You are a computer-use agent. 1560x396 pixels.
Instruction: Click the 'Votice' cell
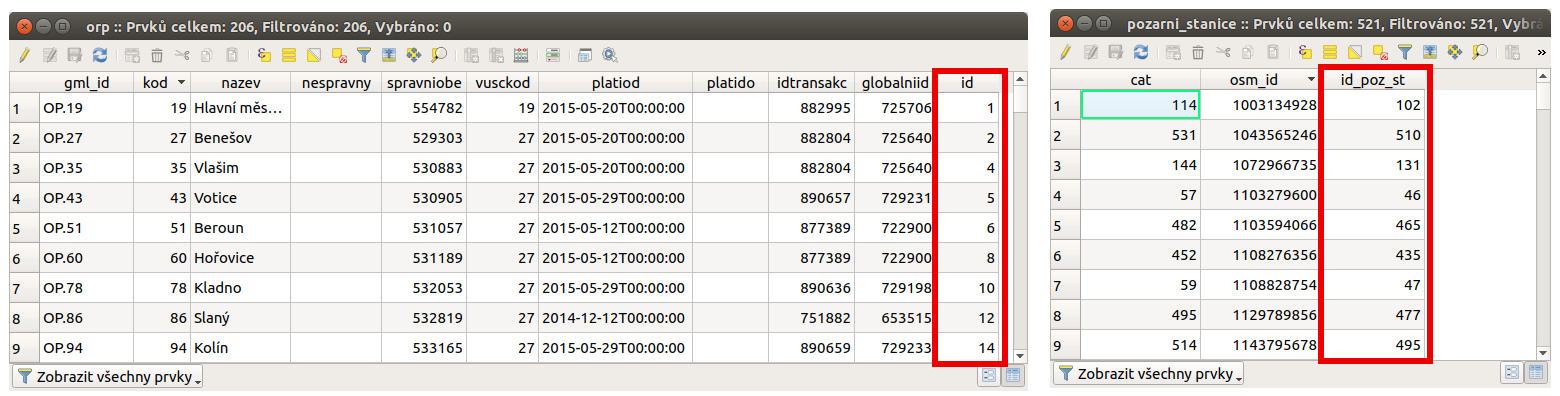(240, 198)
